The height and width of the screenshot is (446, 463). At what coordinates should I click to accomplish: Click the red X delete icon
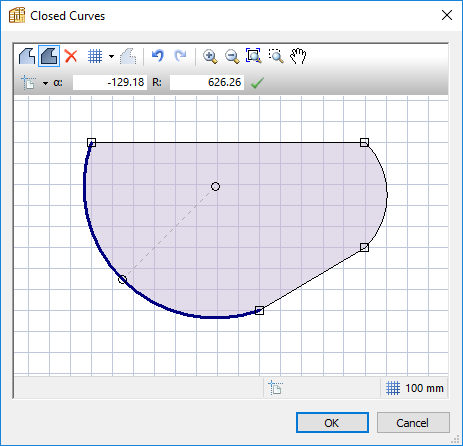(x=71, y=56)
